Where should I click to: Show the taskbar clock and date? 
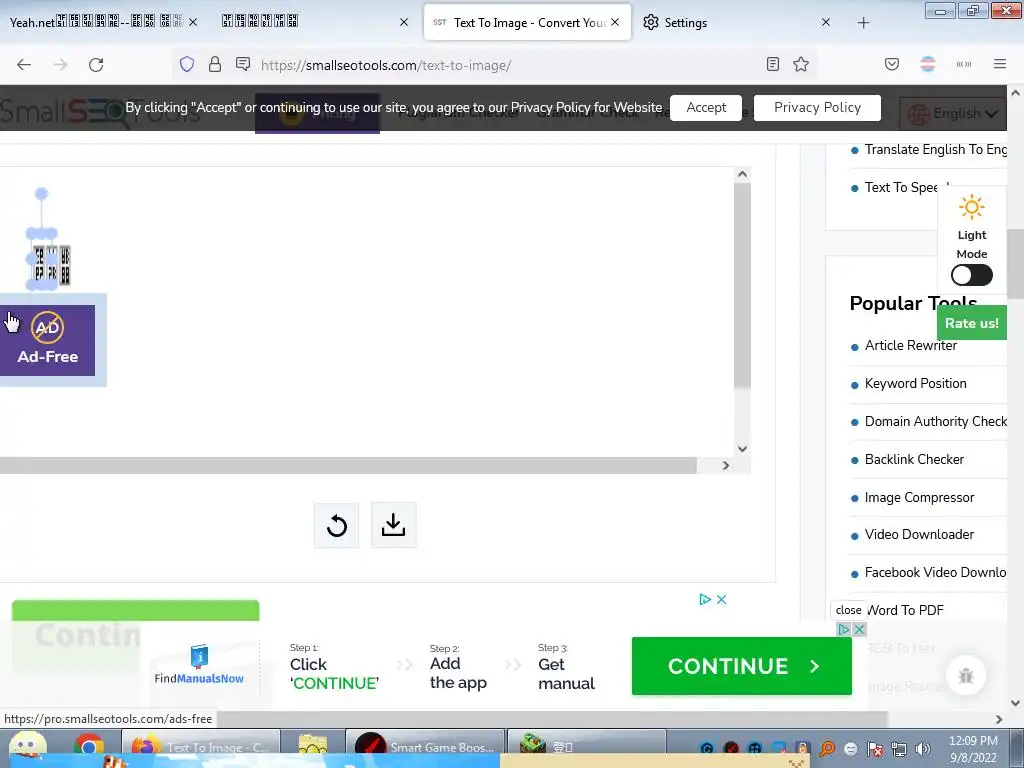point(973,749)
